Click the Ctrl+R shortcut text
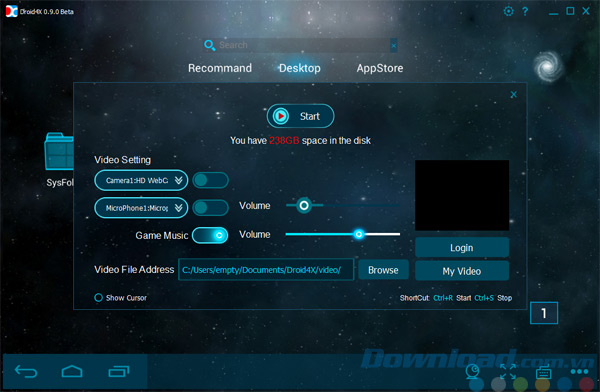Viewport: 600px width, 392px height. (x=443, y=298)
